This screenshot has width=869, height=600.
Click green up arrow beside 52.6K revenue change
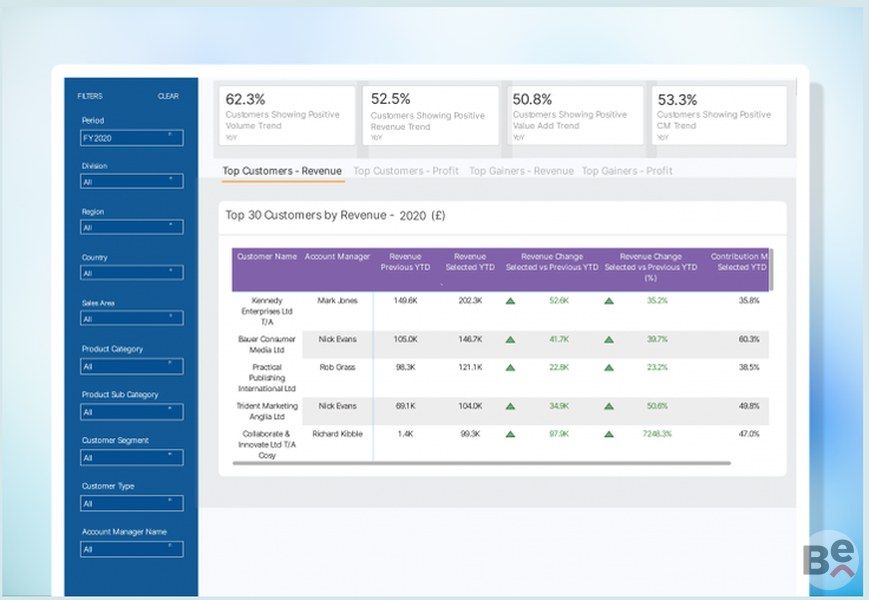coord(510,300)
